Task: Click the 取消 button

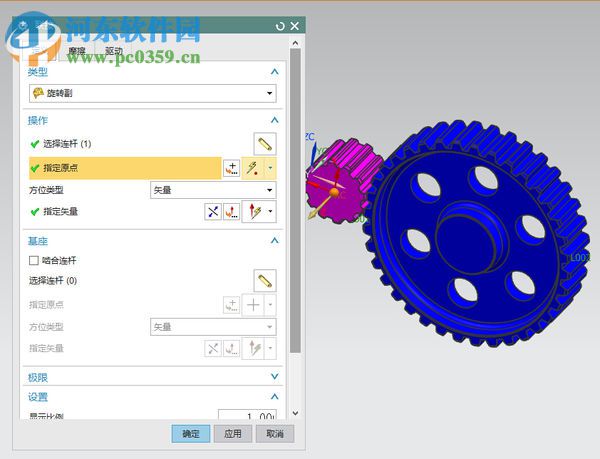Action: [x=275, y=434]
